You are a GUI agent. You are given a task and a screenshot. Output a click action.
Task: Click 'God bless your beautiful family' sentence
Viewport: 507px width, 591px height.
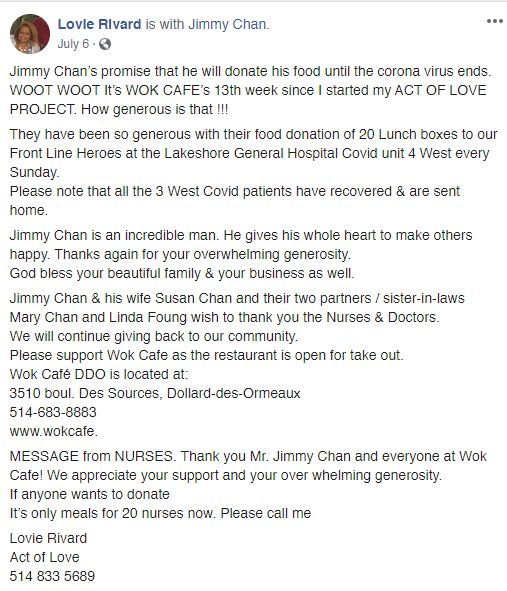coord(182,273)
